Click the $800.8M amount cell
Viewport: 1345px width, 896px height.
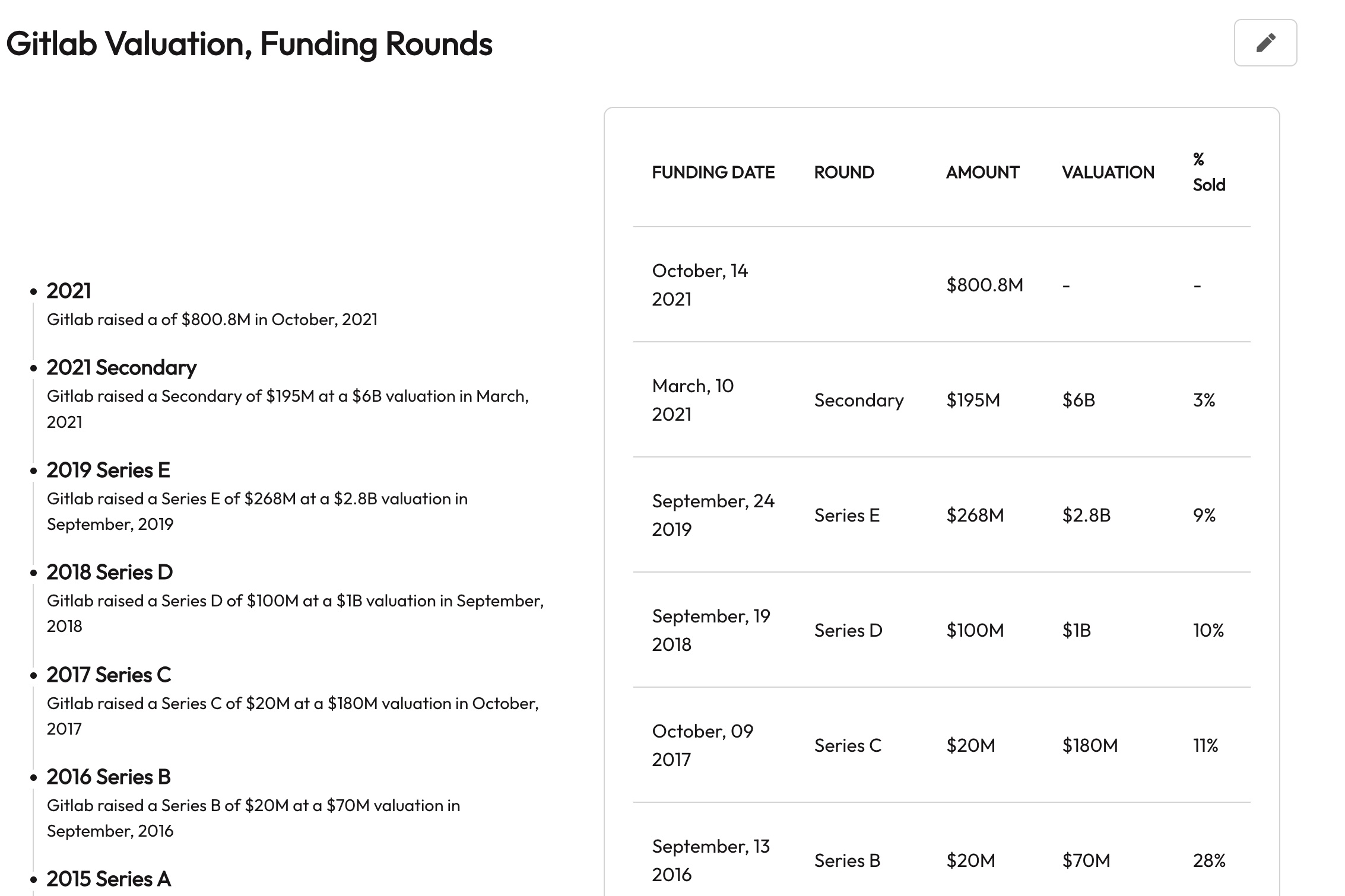click(985, 285)
